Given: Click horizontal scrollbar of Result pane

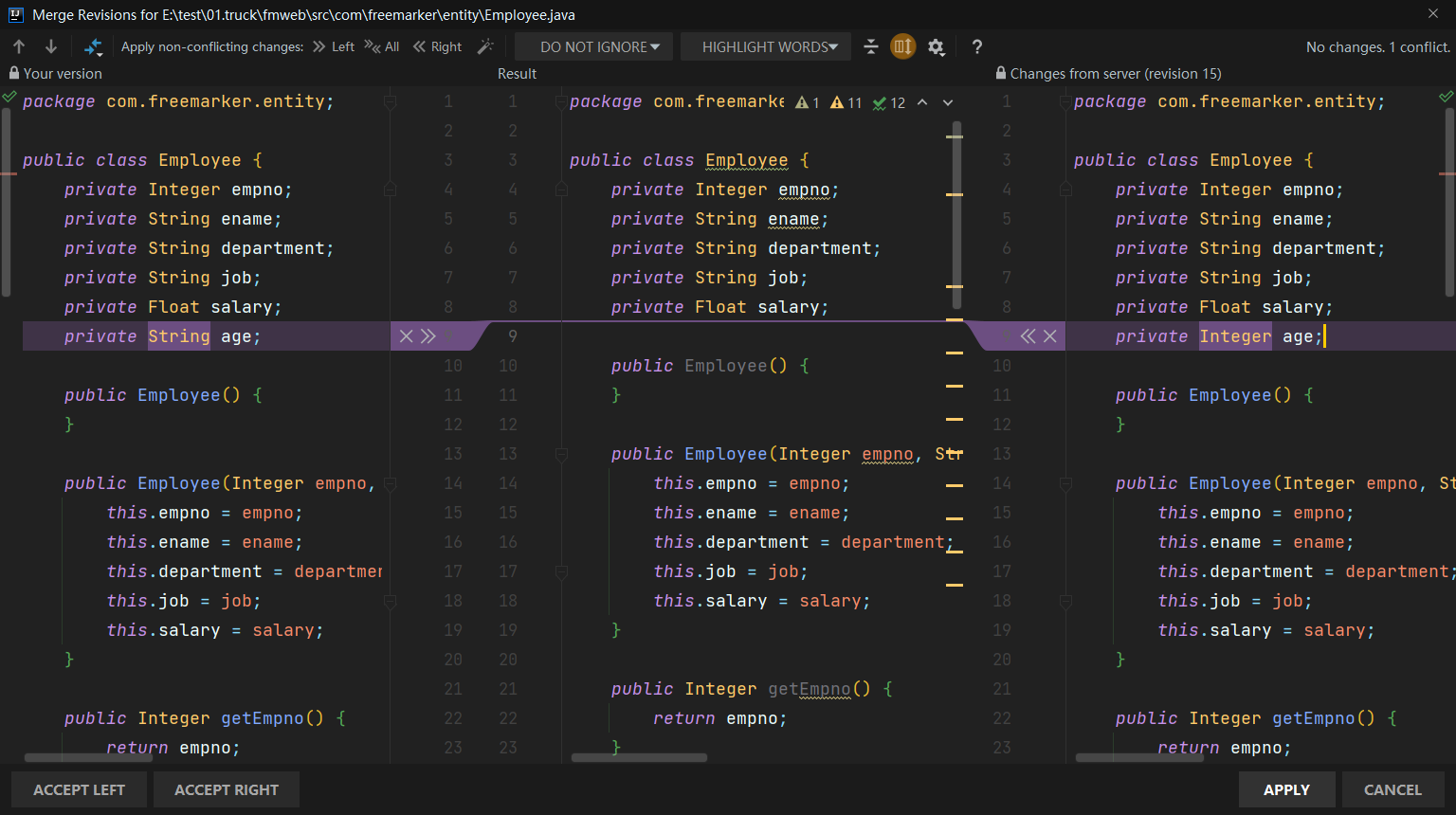Looking at the screenshot, I should click(640, 758).
